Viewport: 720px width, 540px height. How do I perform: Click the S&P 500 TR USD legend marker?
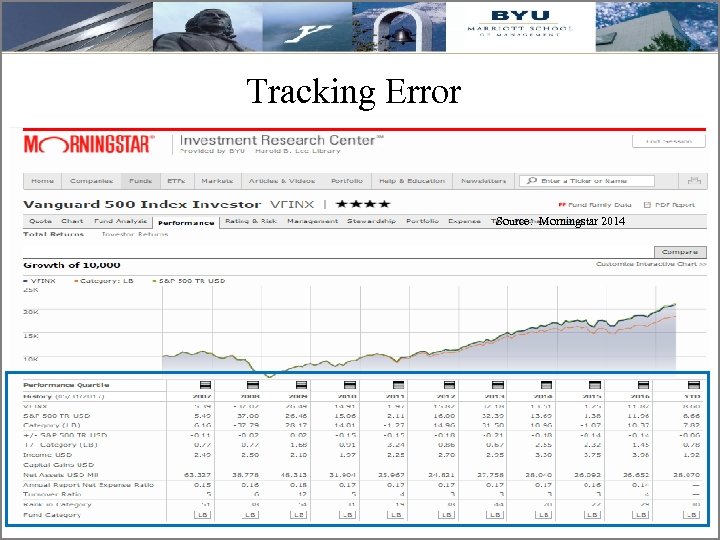[x=155, y=281]
